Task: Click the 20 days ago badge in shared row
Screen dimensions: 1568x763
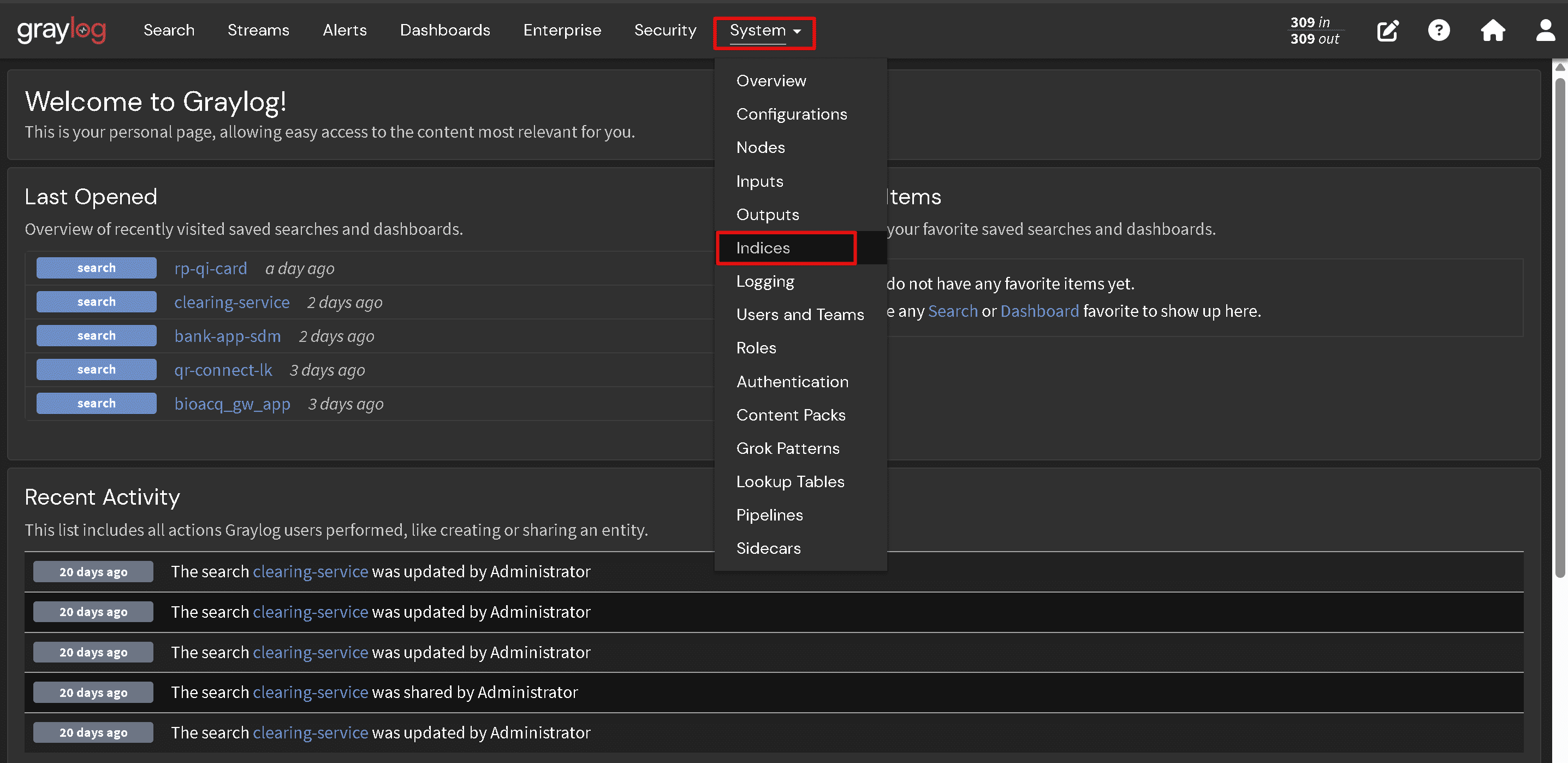Action: click(93, 693)
